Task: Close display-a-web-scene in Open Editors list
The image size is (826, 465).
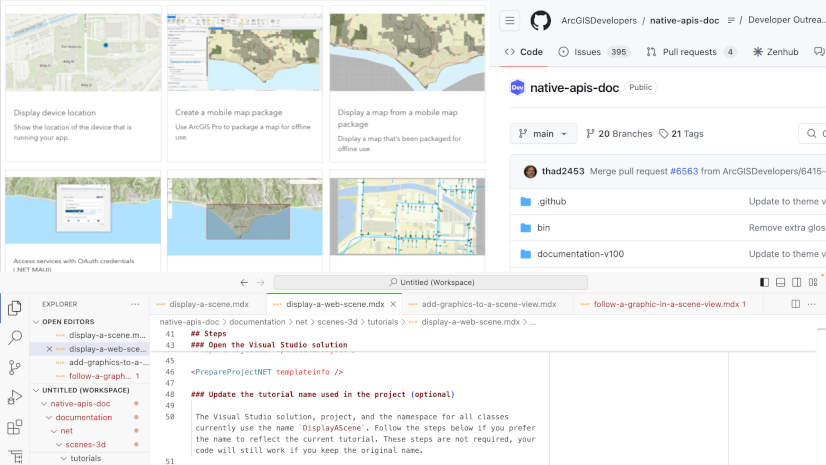Action: pyautogui.click(x=49, y=349)
